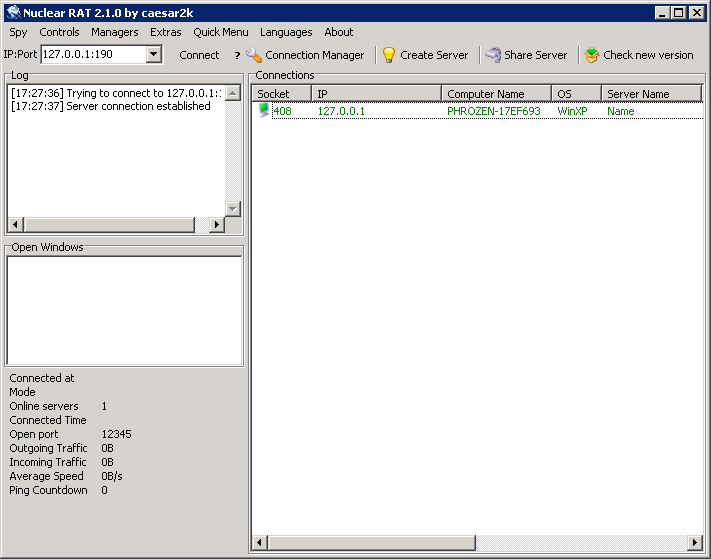Select the green computer icon in socket 408 row
Image resolution: width=711 pixels, height=559 pixels.
(264, 111)
